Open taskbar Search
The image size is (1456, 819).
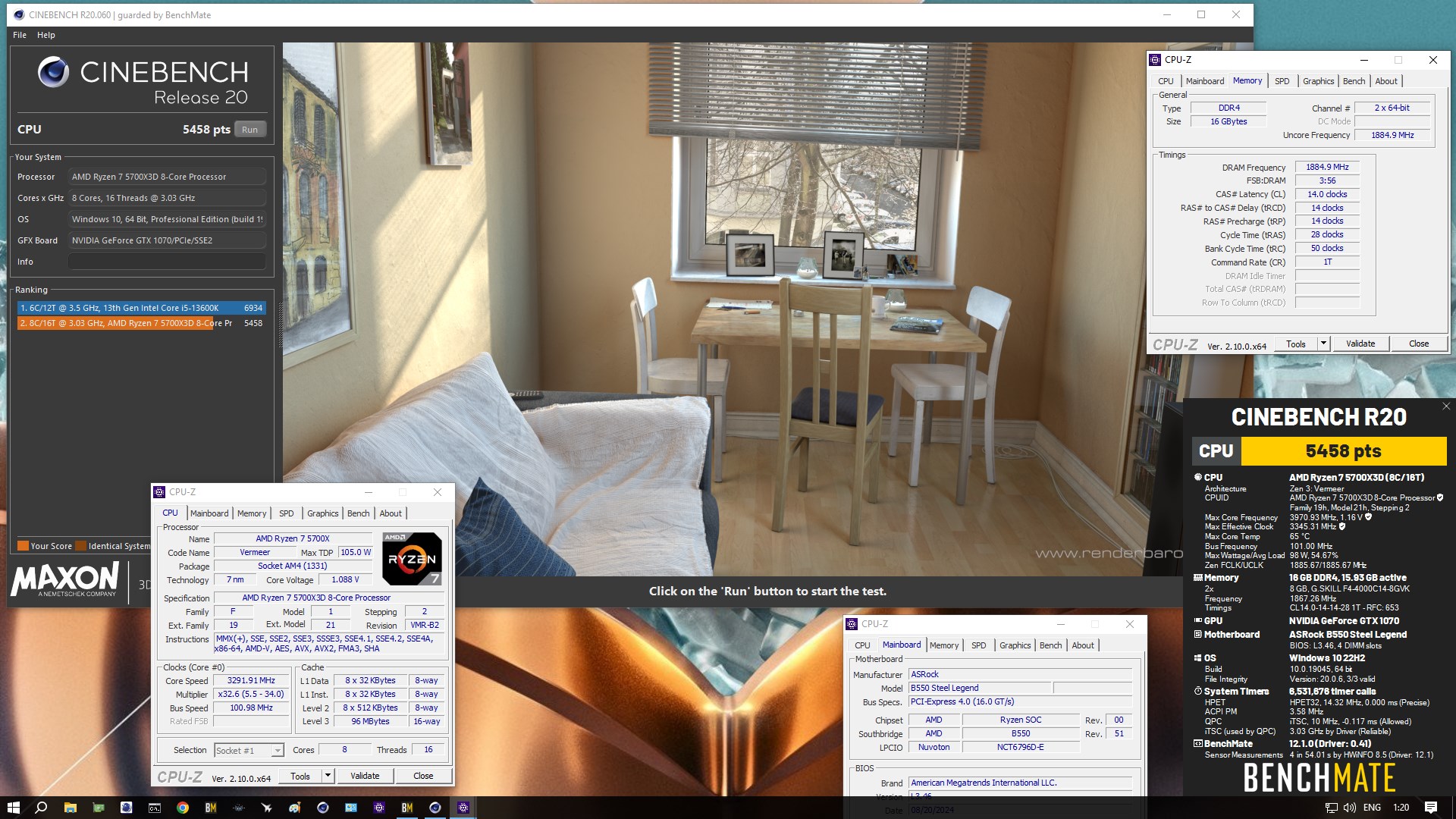41,808
